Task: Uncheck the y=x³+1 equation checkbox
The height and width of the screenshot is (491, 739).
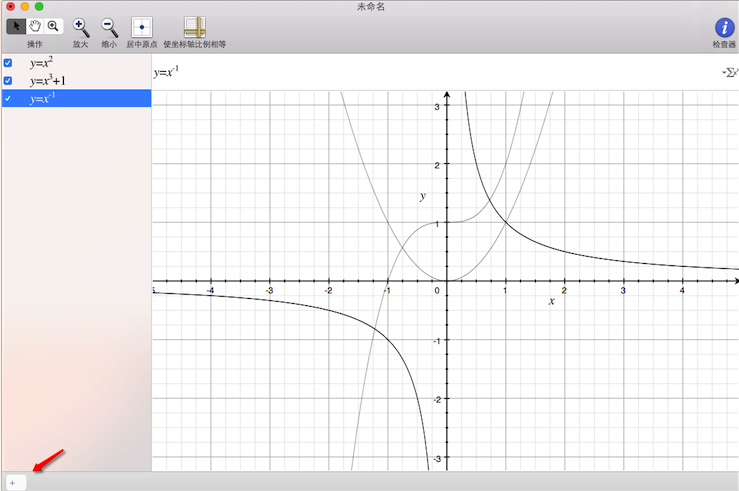Action: [8, 80]
